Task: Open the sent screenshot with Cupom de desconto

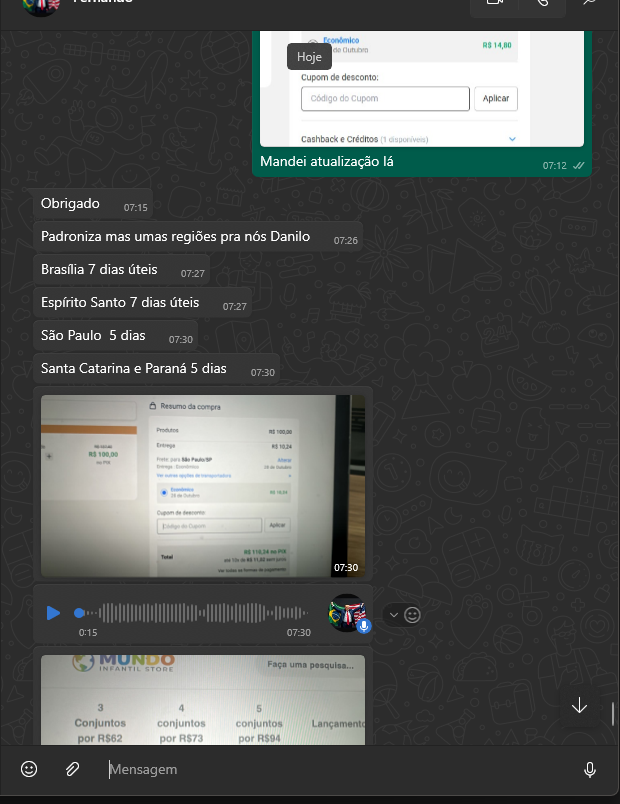Action: coord(422,88)
